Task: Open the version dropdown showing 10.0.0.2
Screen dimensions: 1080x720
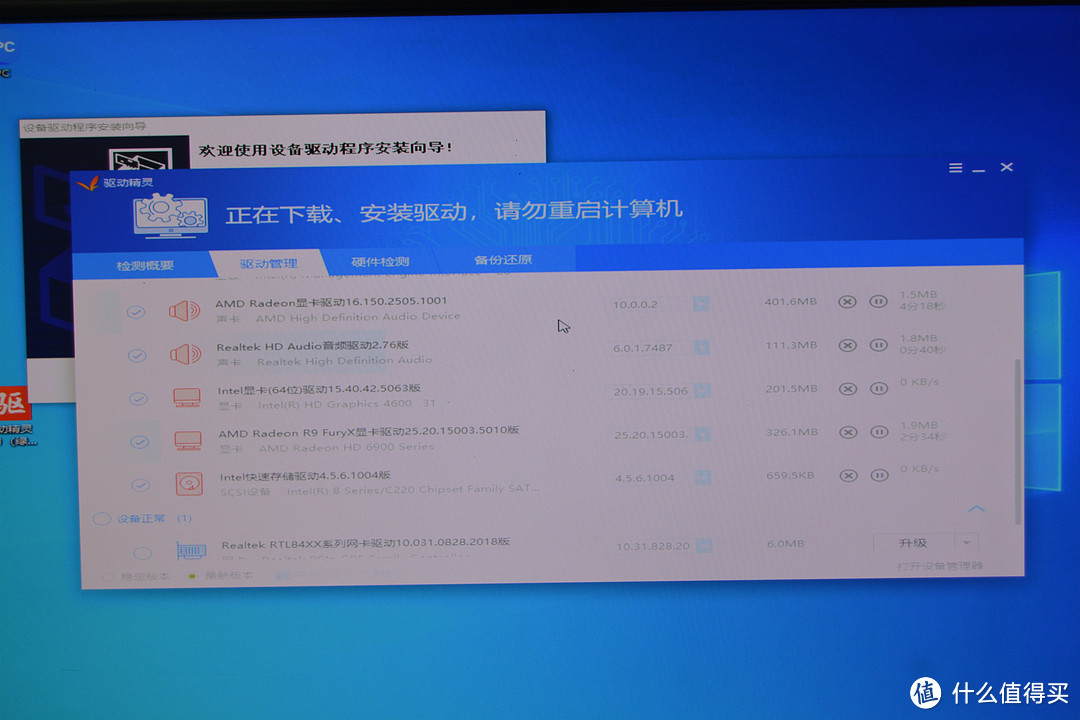Action: point(703,302)
